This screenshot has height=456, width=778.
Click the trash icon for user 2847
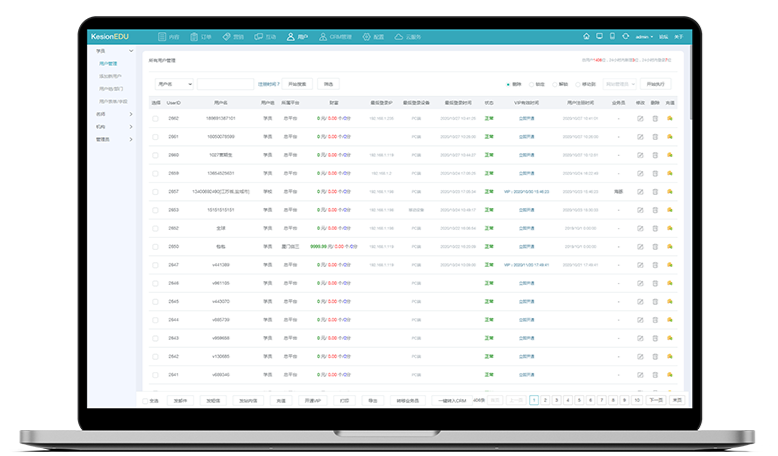coord(655,265)
